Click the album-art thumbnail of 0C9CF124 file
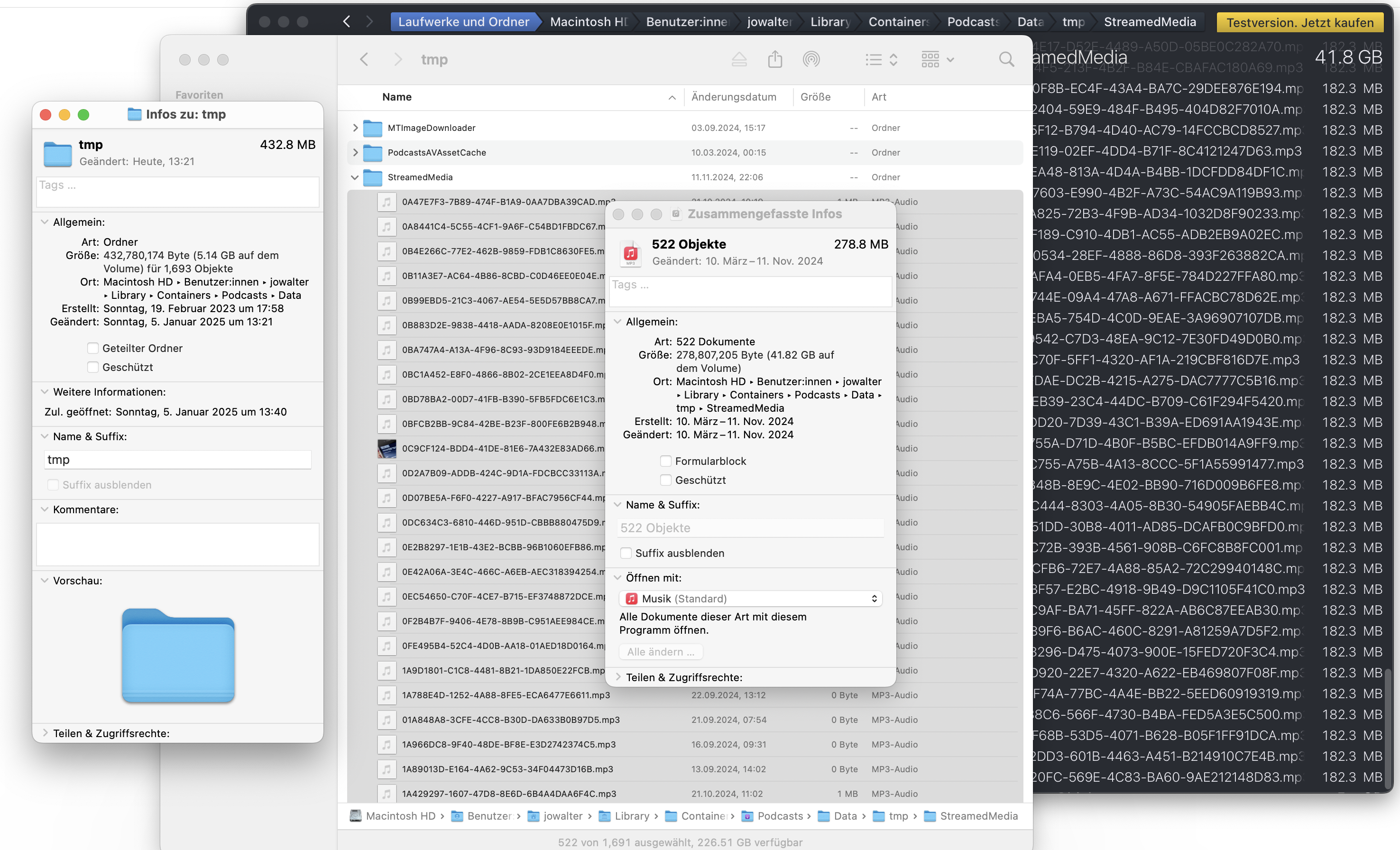 [x=387, y=448]
